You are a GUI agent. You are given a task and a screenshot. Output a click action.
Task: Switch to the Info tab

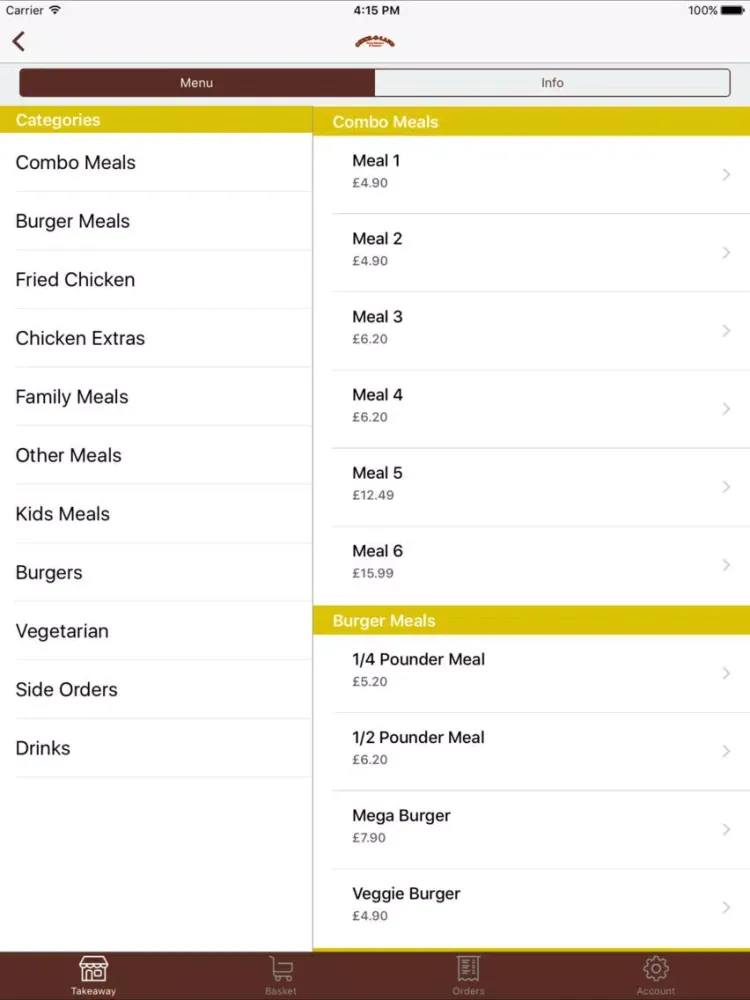tap(552, 83)
